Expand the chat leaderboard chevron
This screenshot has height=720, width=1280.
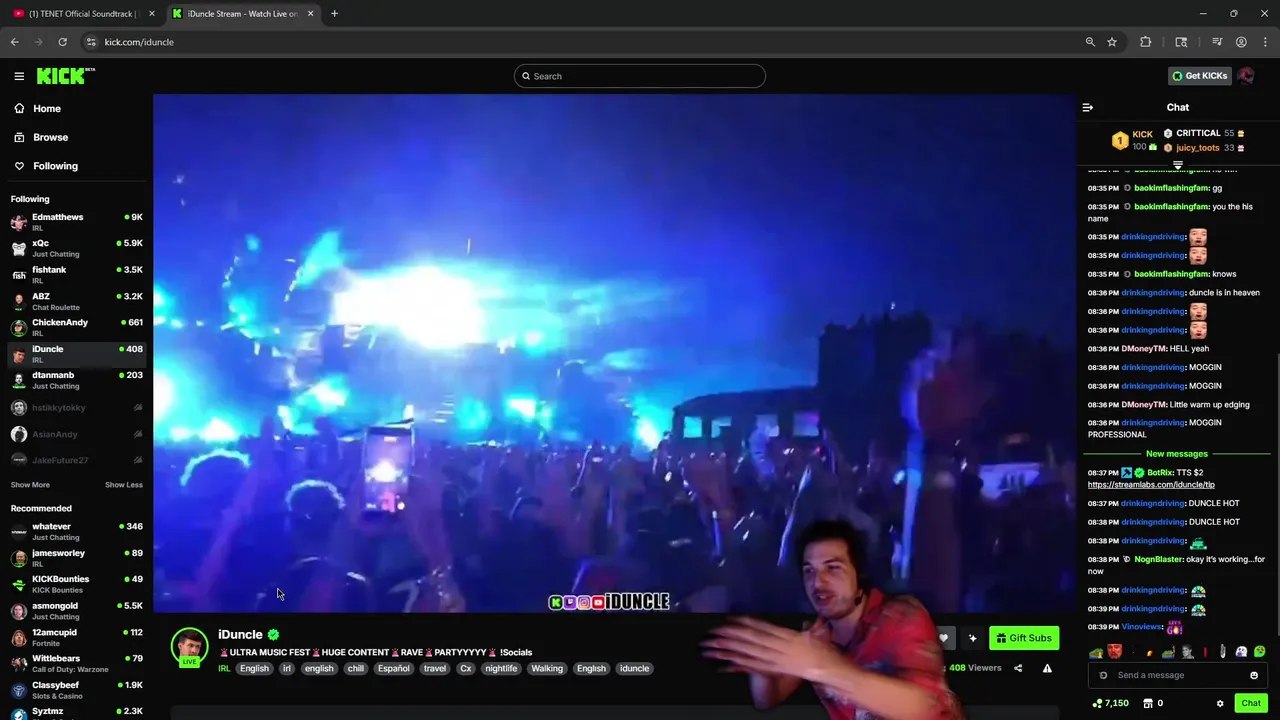coord(1178,165)
